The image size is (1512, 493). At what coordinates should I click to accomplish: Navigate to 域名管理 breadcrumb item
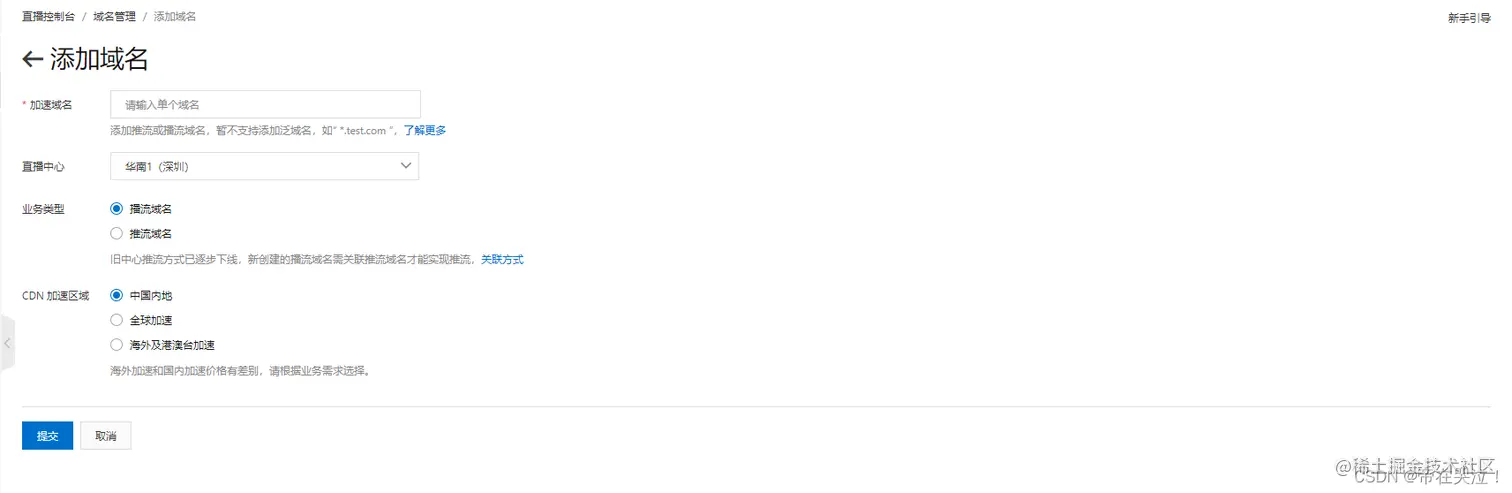point(114,17)
